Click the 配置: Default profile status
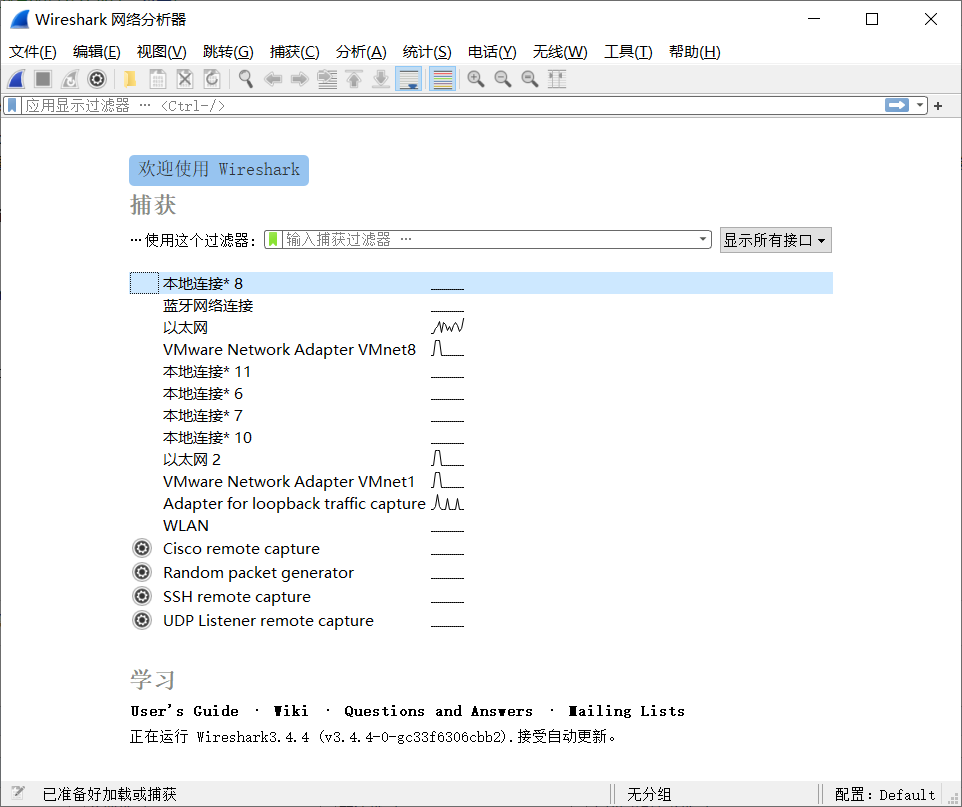The width and height of the screenshot is (962, 807). (x=885, y=795)
